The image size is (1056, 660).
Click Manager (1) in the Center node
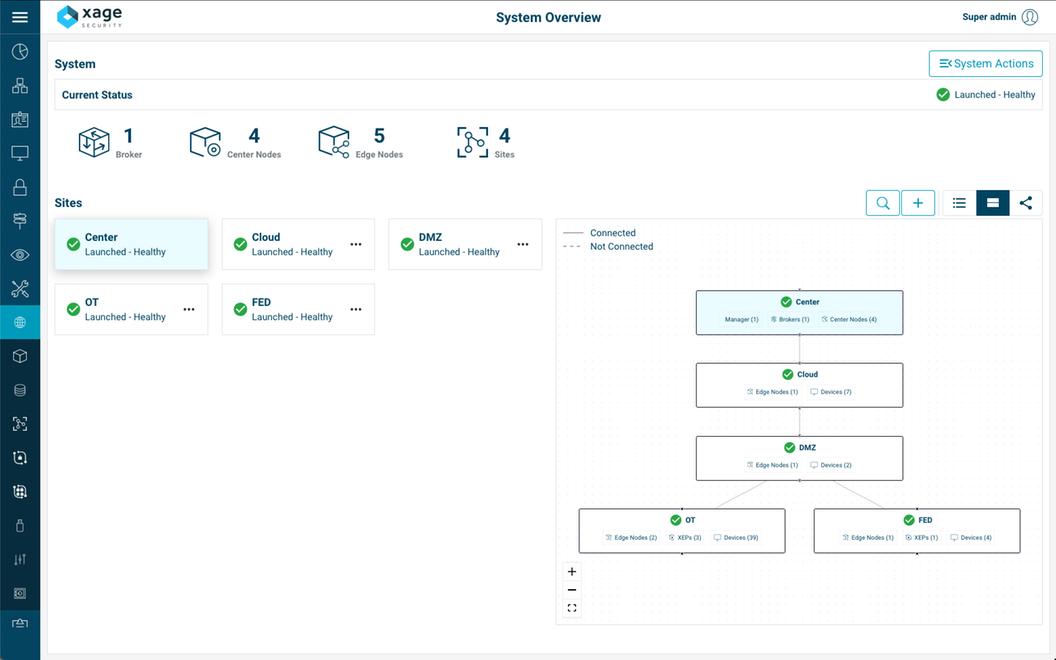pyautogui.click(x=741, y=319)
